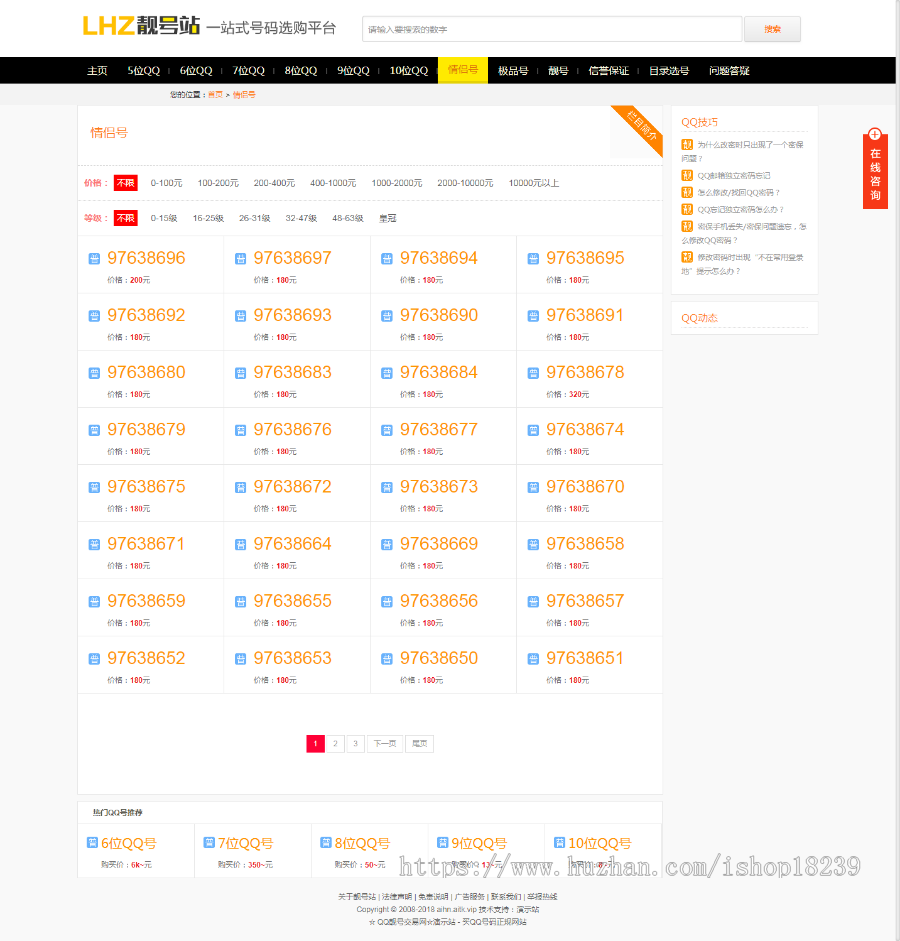Select the 0-100元 price filter
Viewport: 900px width, 941px height.
pos(166,183)
